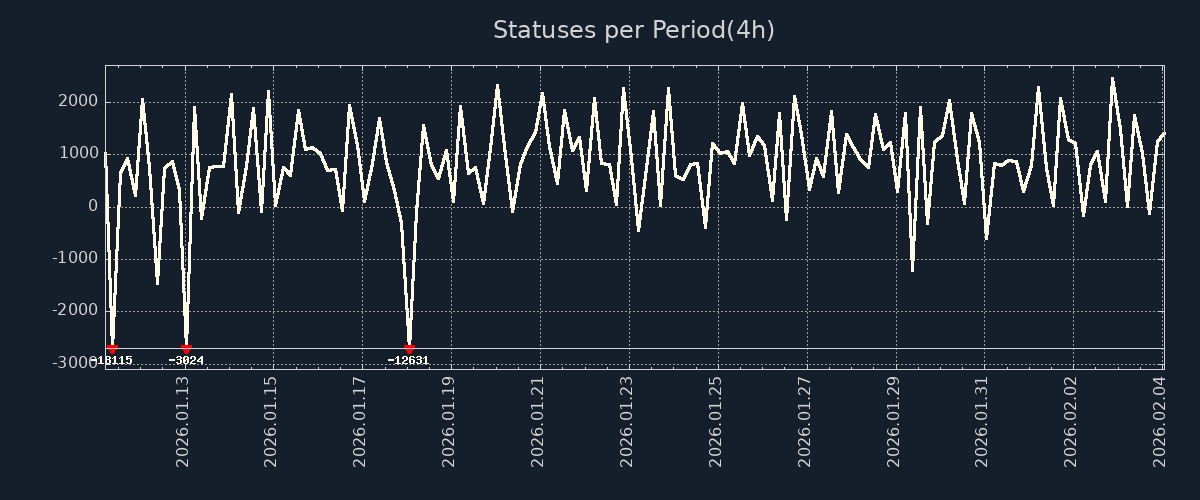Click the 0 y-axis label

pyautogui.click(x=92, y=206)
